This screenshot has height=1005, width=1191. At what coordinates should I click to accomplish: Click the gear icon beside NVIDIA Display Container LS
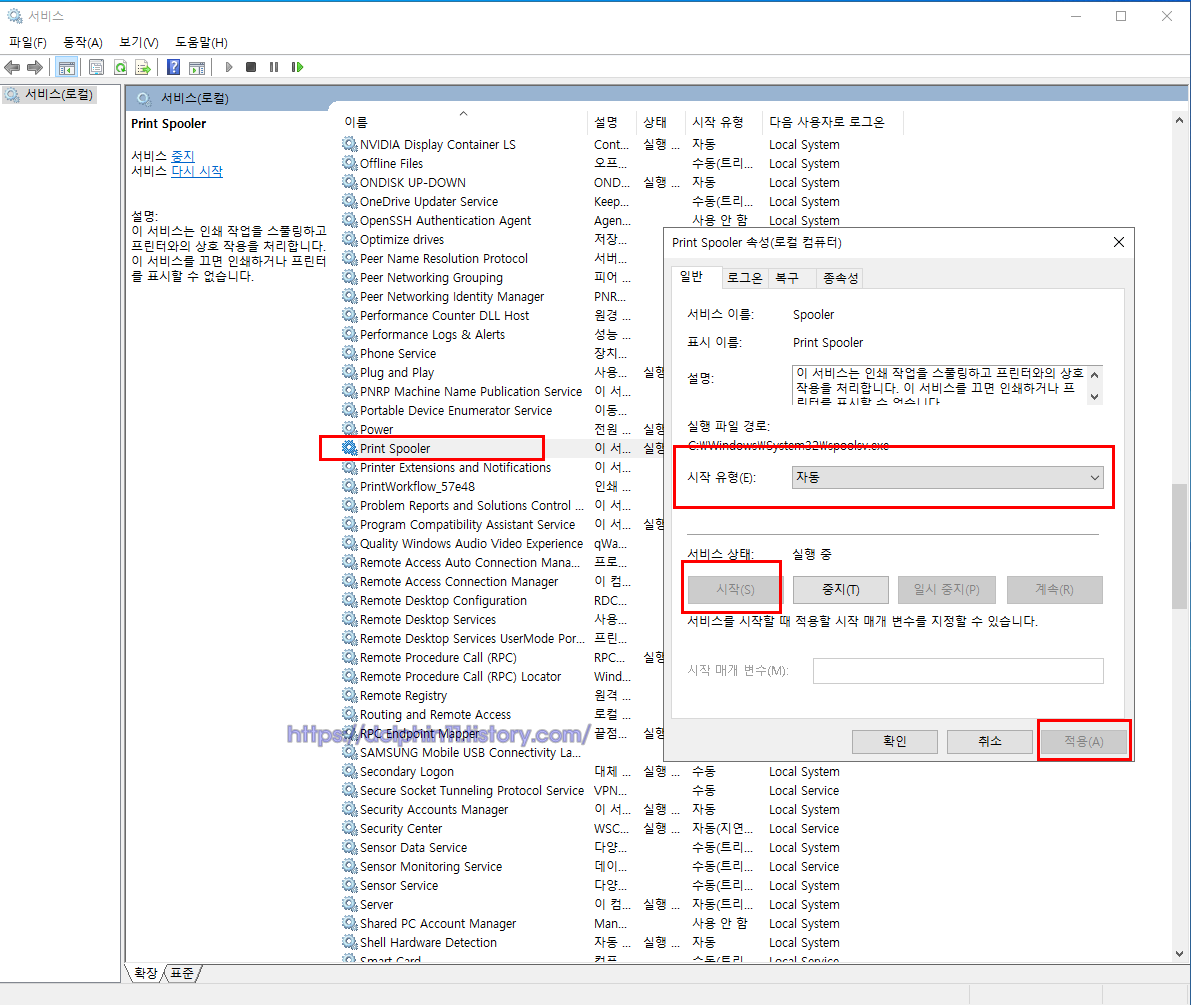(349, 144)
